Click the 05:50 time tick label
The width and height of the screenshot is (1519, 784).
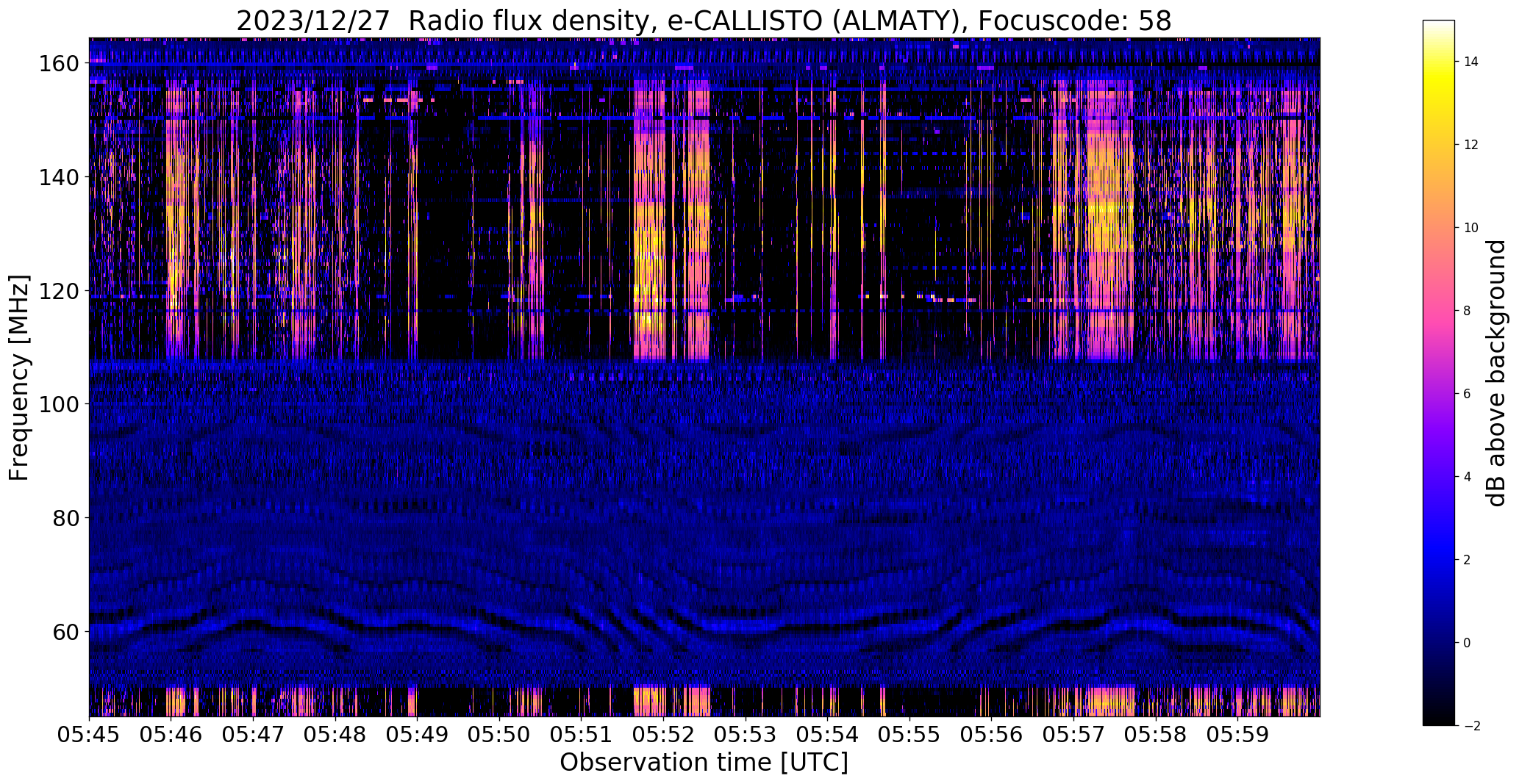click(x=499, y=736)
